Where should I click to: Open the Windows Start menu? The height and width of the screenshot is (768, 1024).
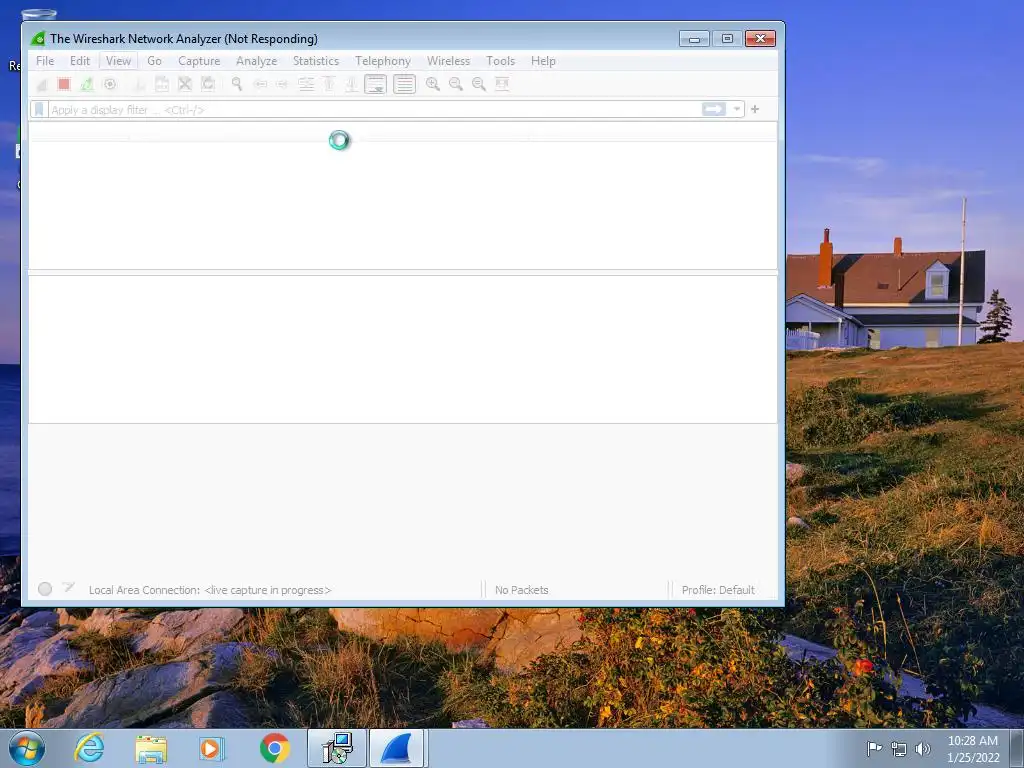tap(27, 748)
